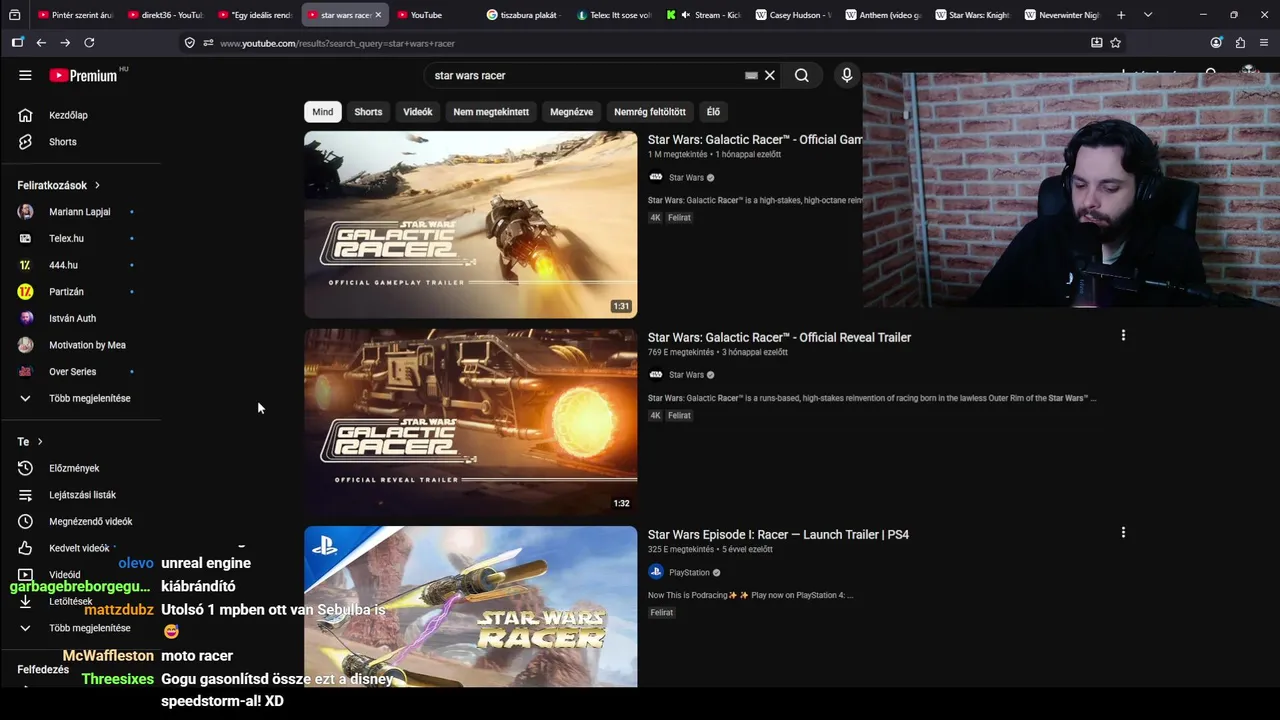Close the star wars racer tab
The image size is (1280, 720).
click(378, 15)
